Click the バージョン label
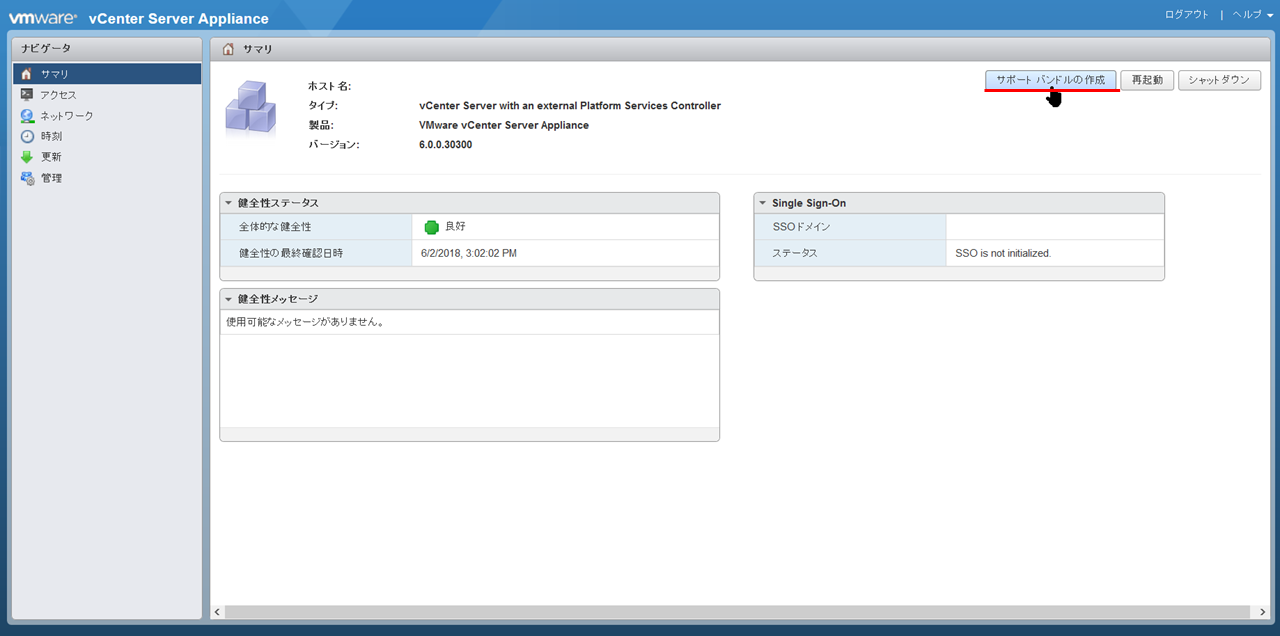 point(333,145)
